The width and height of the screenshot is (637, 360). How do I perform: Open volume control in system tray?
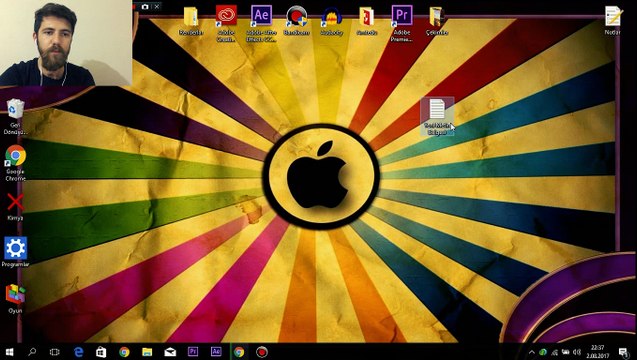(x=577, y=352)
